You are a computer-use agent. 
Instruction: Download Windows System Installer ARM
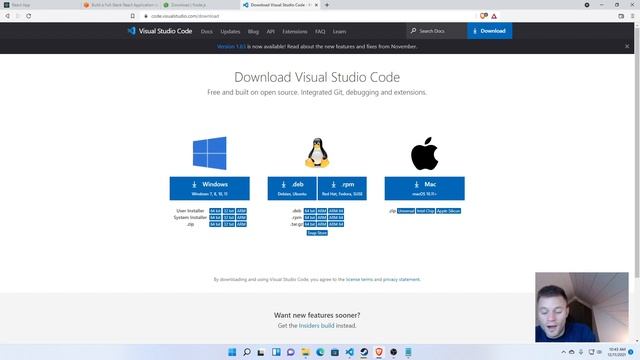coord(241,218)
